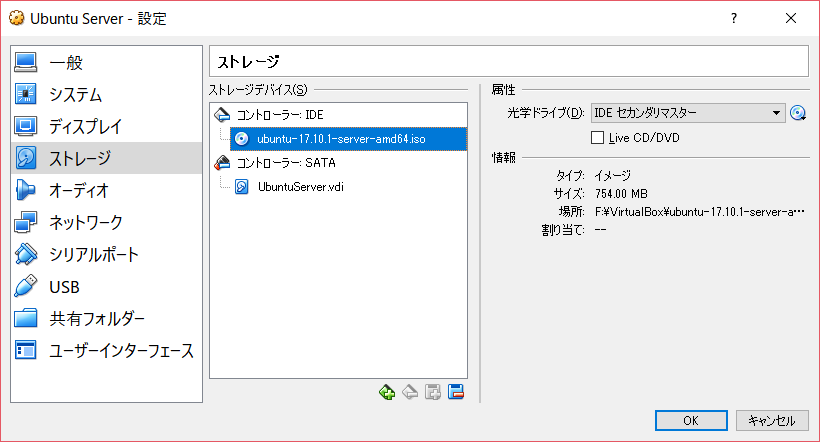Click the choose virtual optical disk icon
Viewport: 820px width, 442px height.
pos(798,113)
